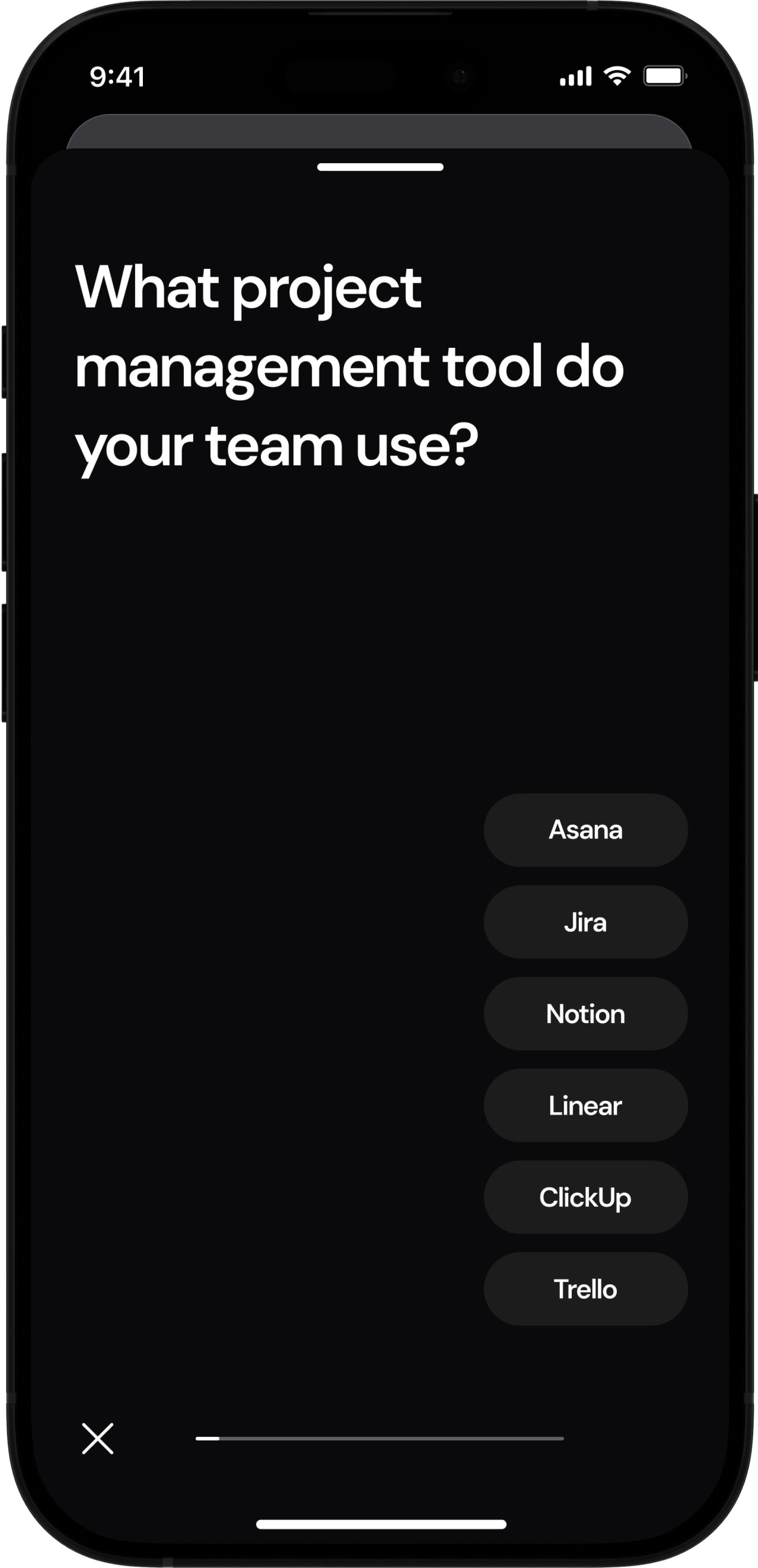Viewport: 758px width, 1568px height.
Task: Choose the ClickUp option
Action: (585, 1197)
